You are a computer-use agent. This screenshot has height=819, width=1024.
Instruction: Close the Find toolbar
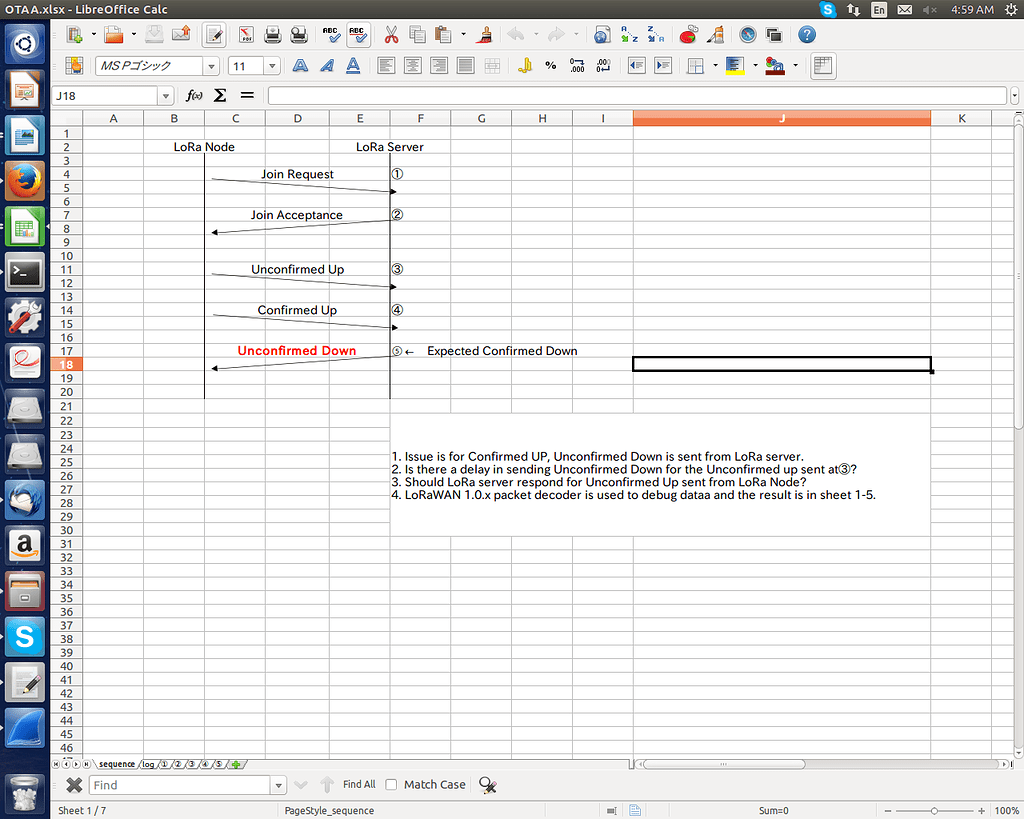click(74, 785)
